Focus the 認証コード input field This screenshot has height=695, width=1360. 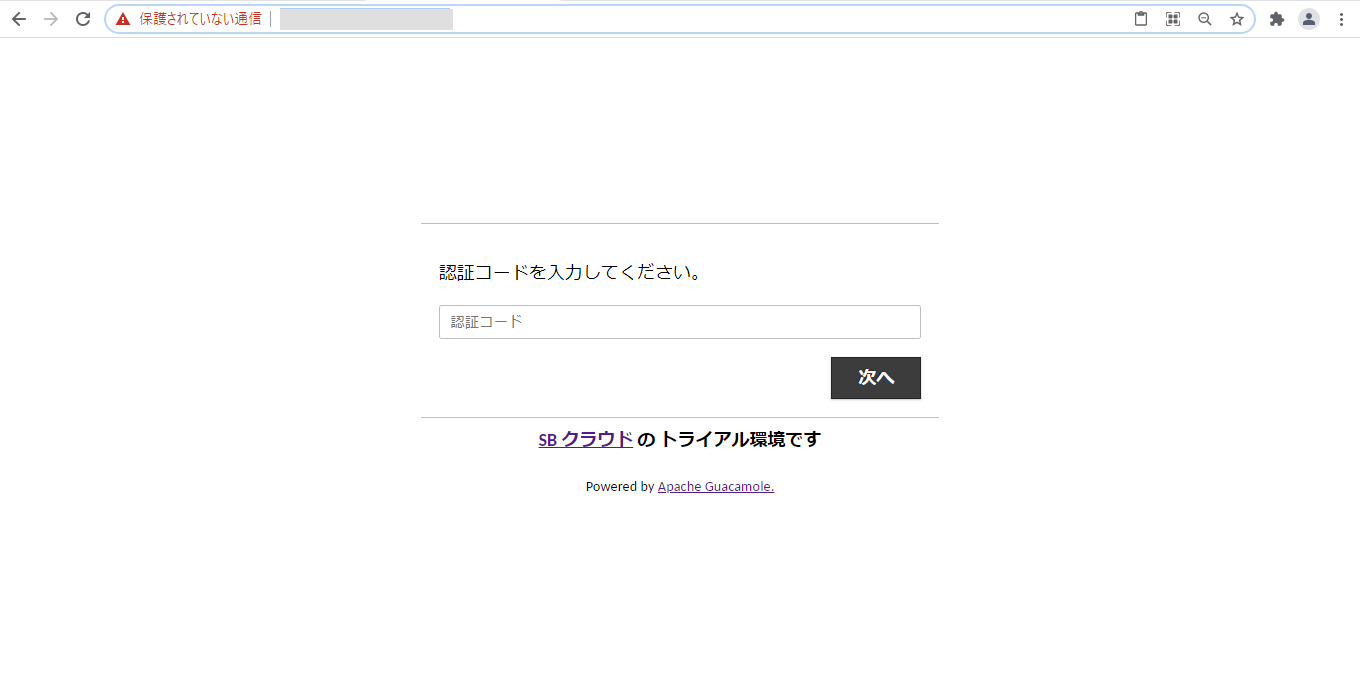680,322
